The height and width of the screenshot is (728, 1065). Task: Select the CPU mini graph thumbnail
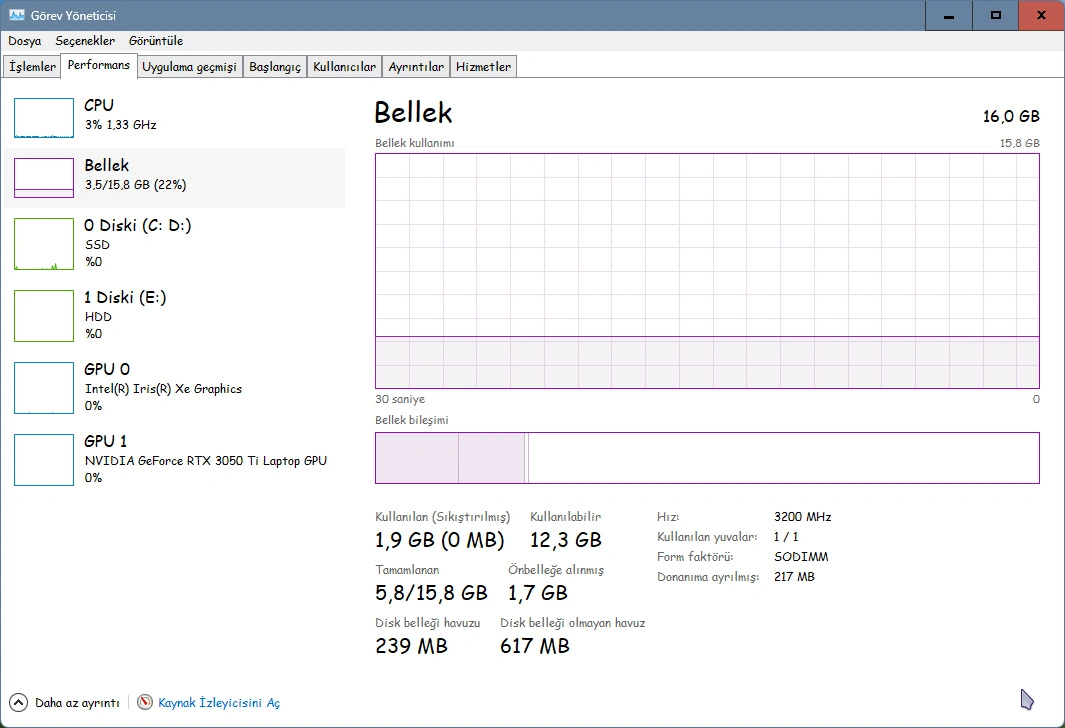point(43,117)
